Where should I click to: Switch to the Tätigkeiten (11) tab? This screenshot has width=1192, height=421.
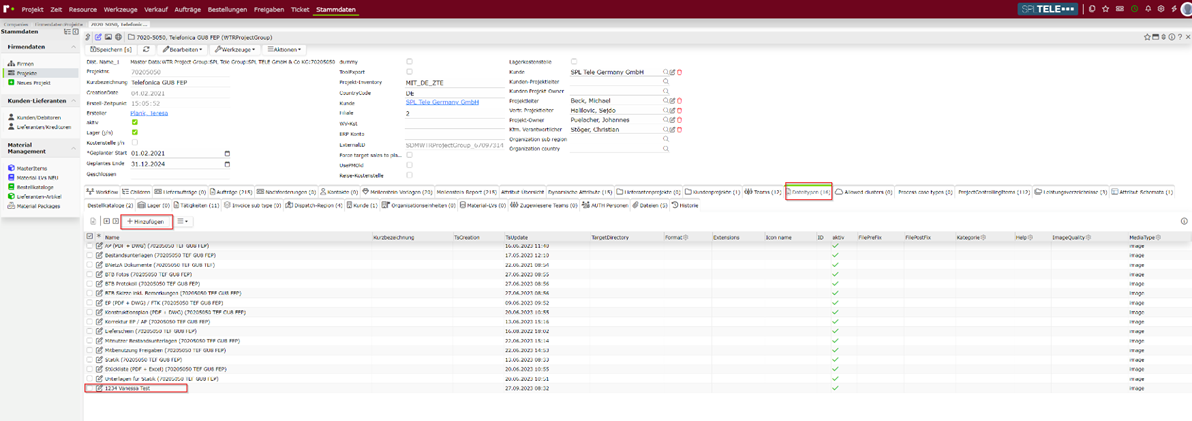(x=196, y=205)
